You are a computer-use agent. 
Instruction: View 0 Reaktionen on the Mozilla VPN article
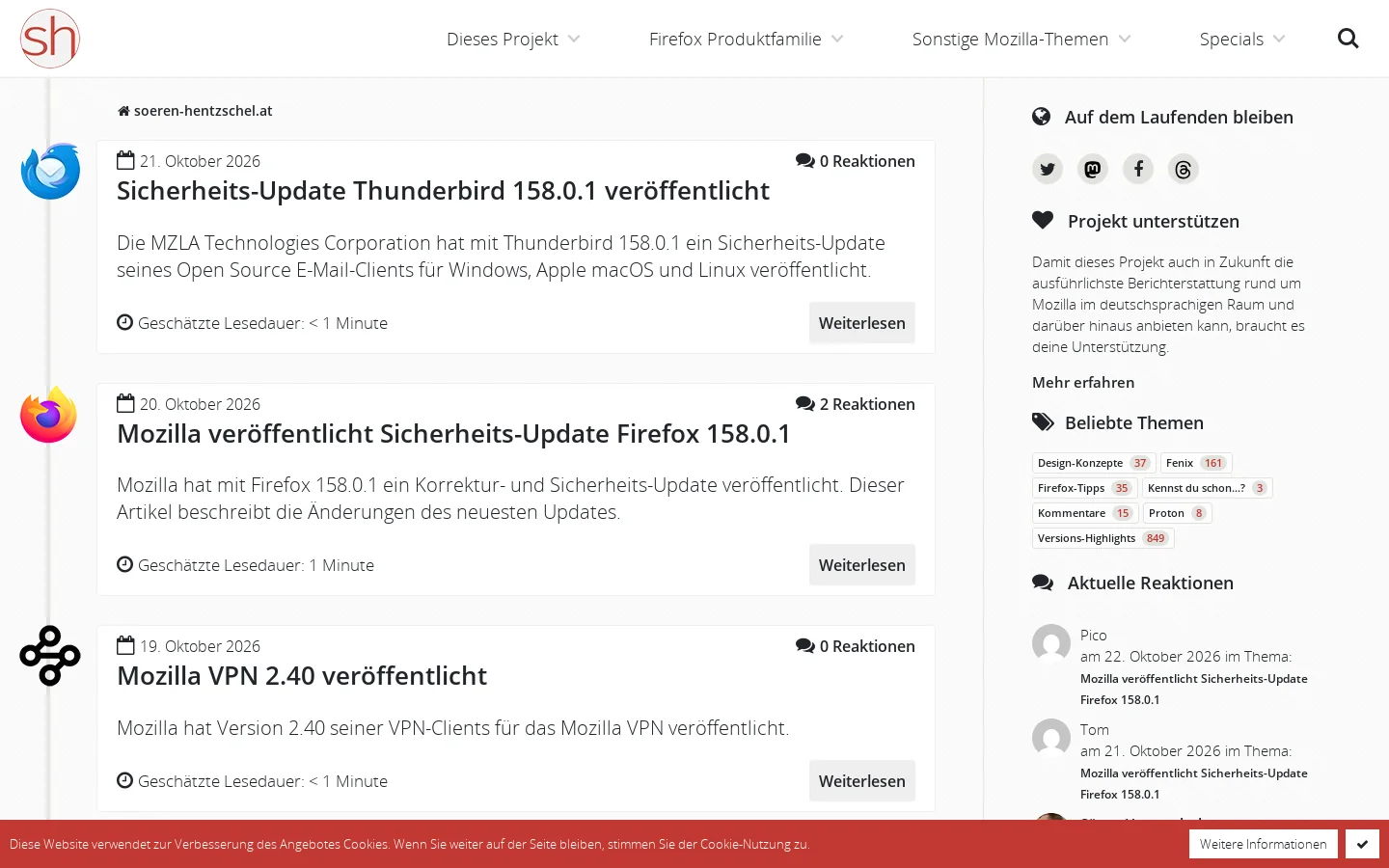[x=856, y=646]
